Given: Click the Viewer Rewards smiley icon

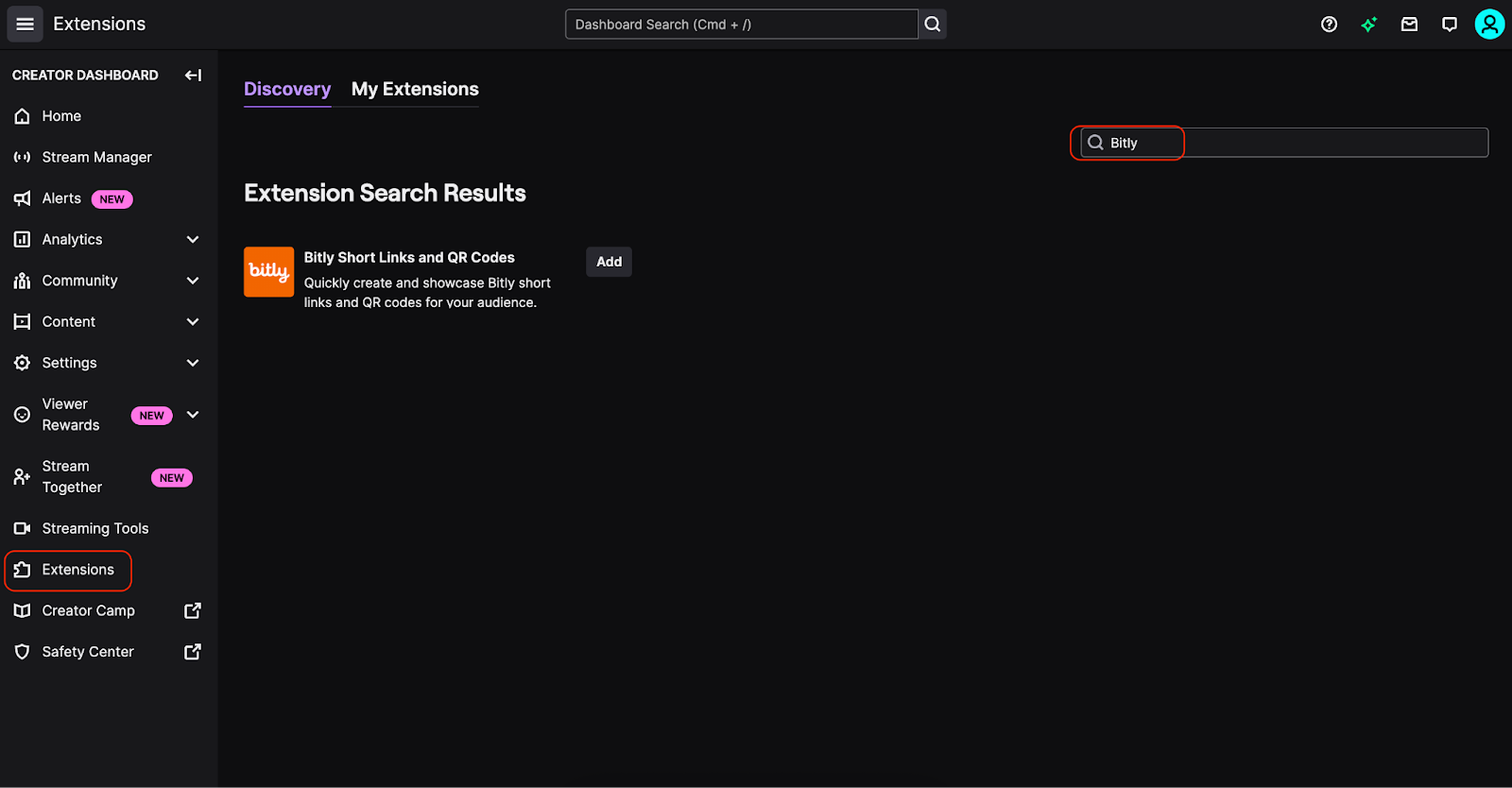Looking at the screenshot, I should point(22,415).
